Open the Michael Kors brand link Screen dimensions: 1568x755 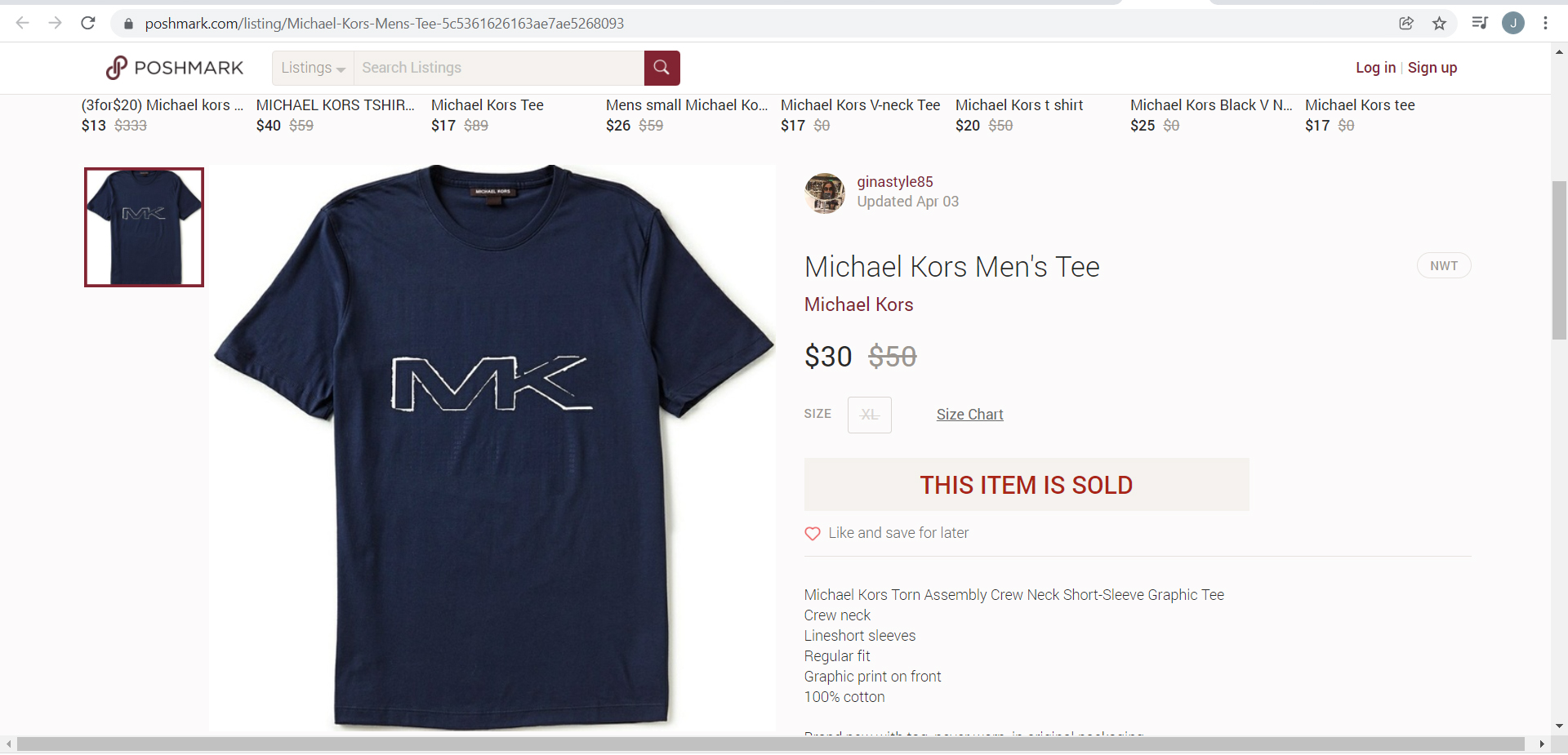[858, 304]
